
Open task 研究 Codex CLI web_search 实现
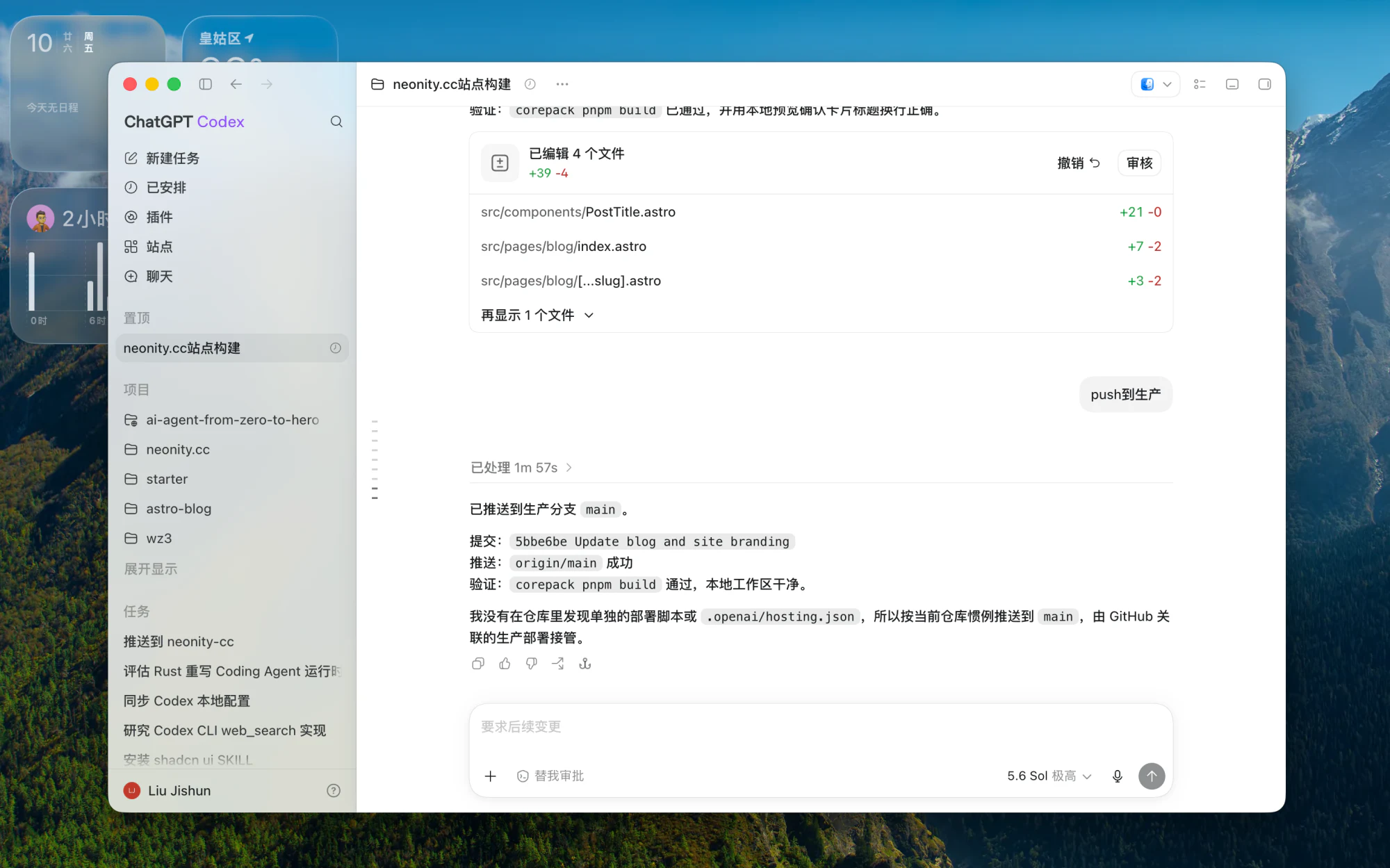[232, 730]
